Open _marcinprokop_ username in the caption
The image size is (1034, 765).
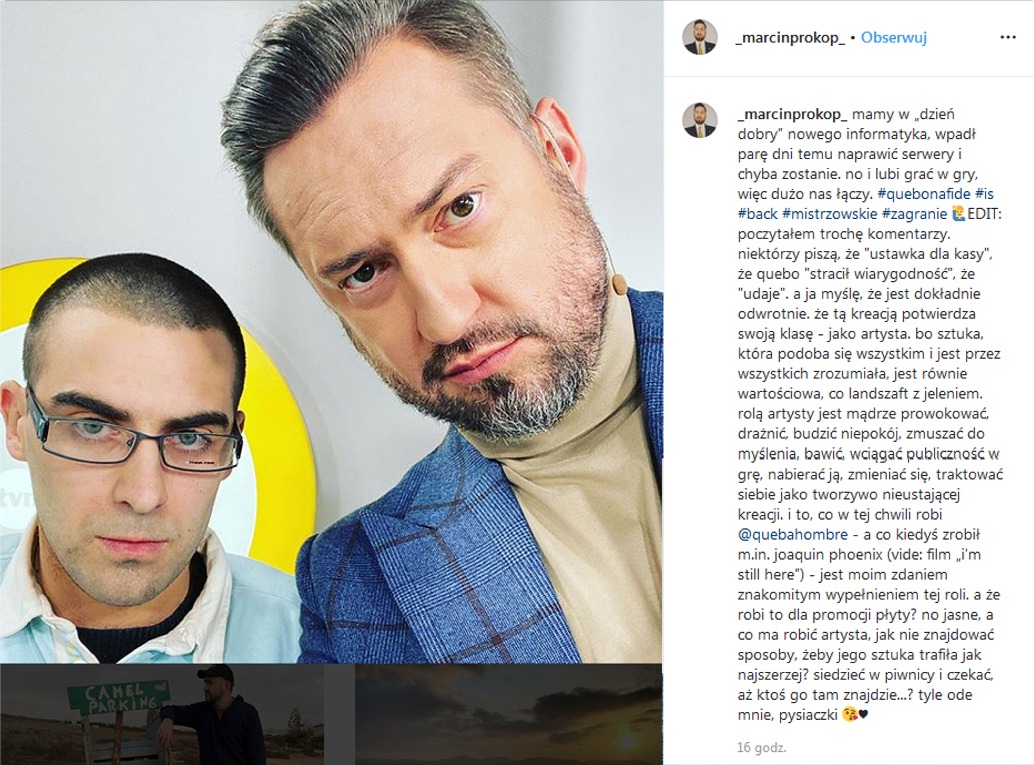click(793, 114)
